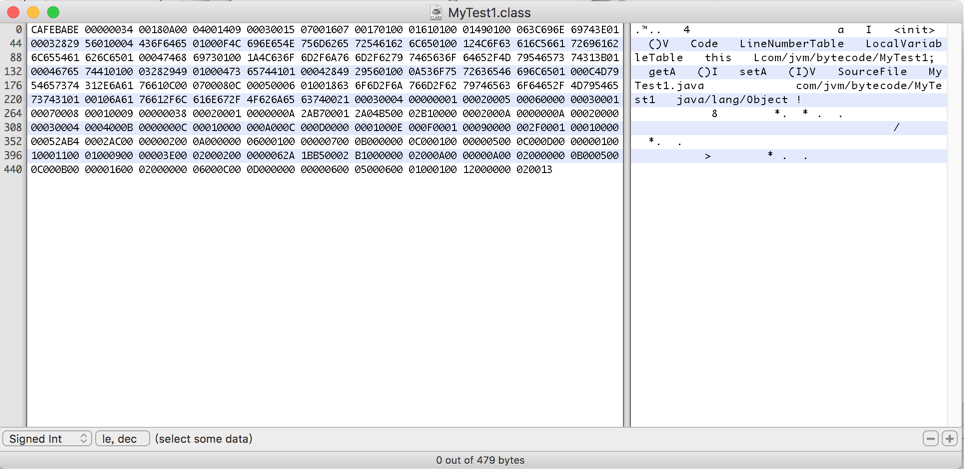Screen dimensions: 964x469
Task: Click the plus button to add byte view
Action: (950, 439)
